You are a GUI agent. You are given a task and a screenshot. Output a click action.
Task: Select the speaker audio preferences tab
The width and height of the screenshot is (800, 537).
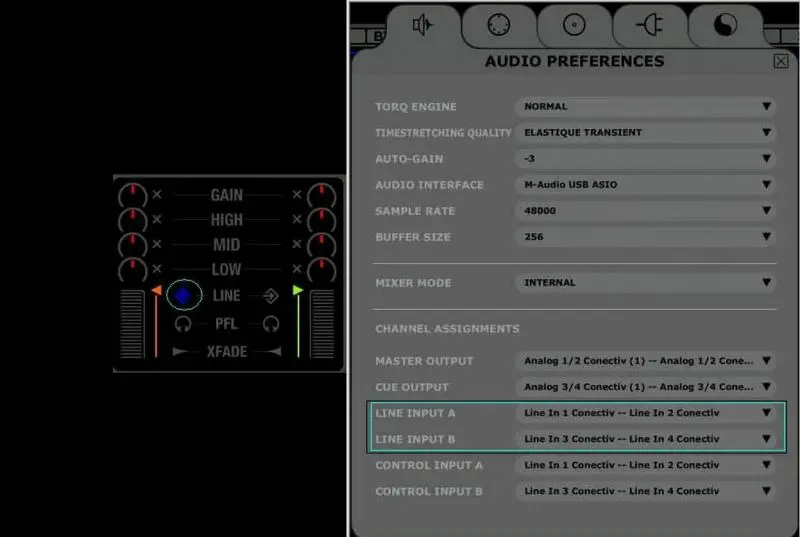click(422, 25)
